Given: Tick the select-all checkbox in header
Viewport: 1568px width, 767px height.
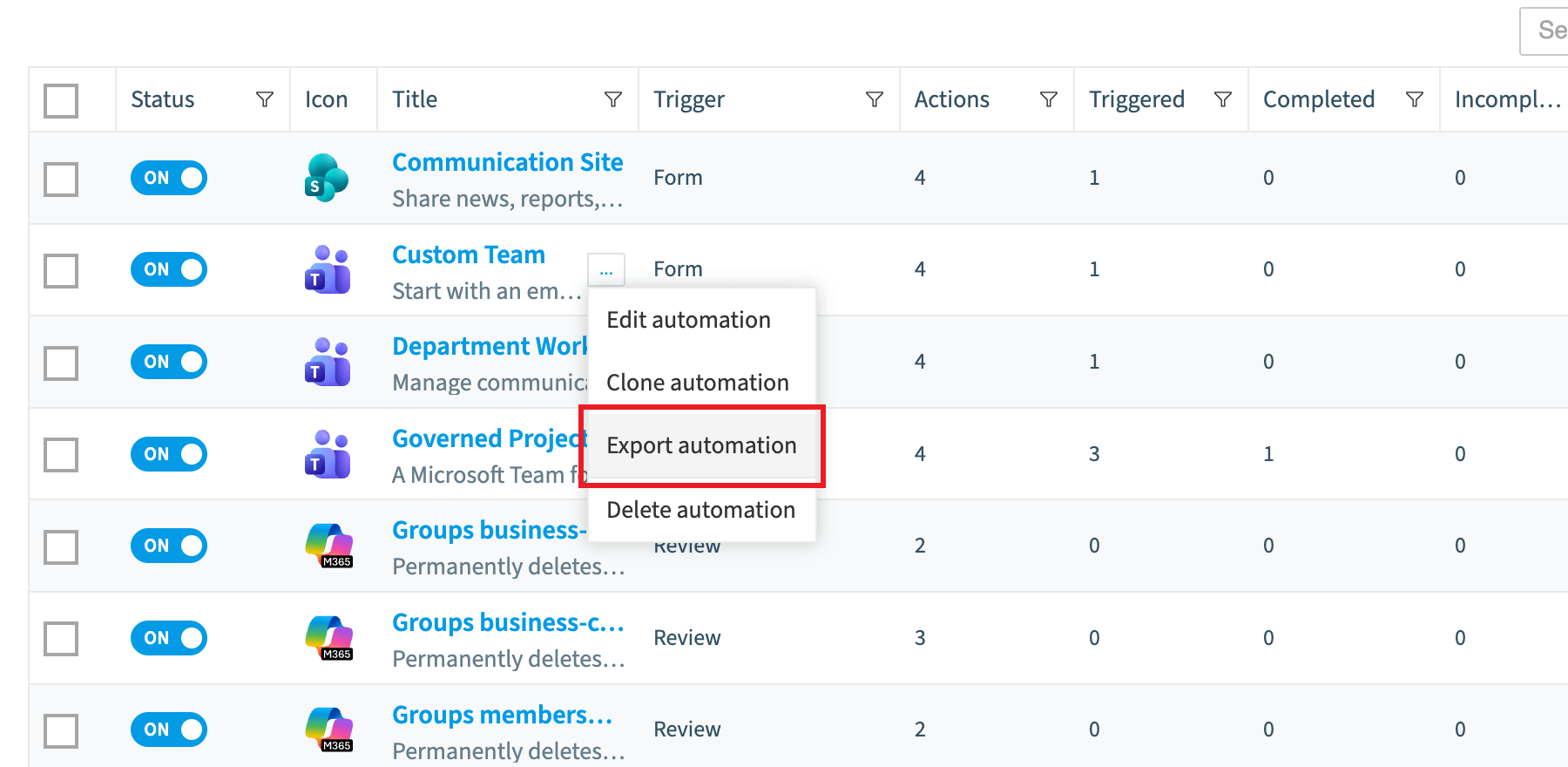Looking at the screenshot, I should tap(61, 101).
